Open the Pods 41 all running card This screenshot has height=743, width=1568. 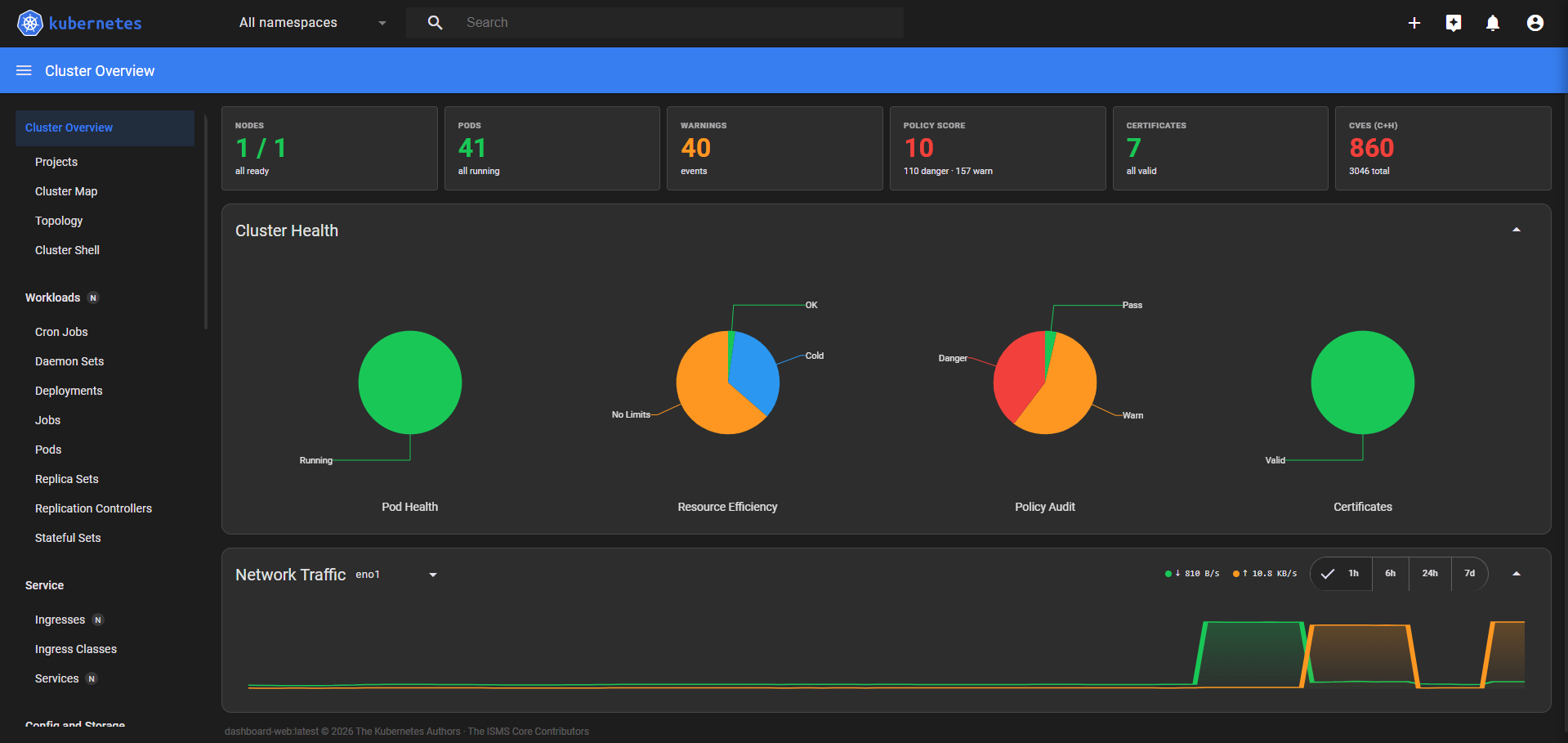(552, 148)
